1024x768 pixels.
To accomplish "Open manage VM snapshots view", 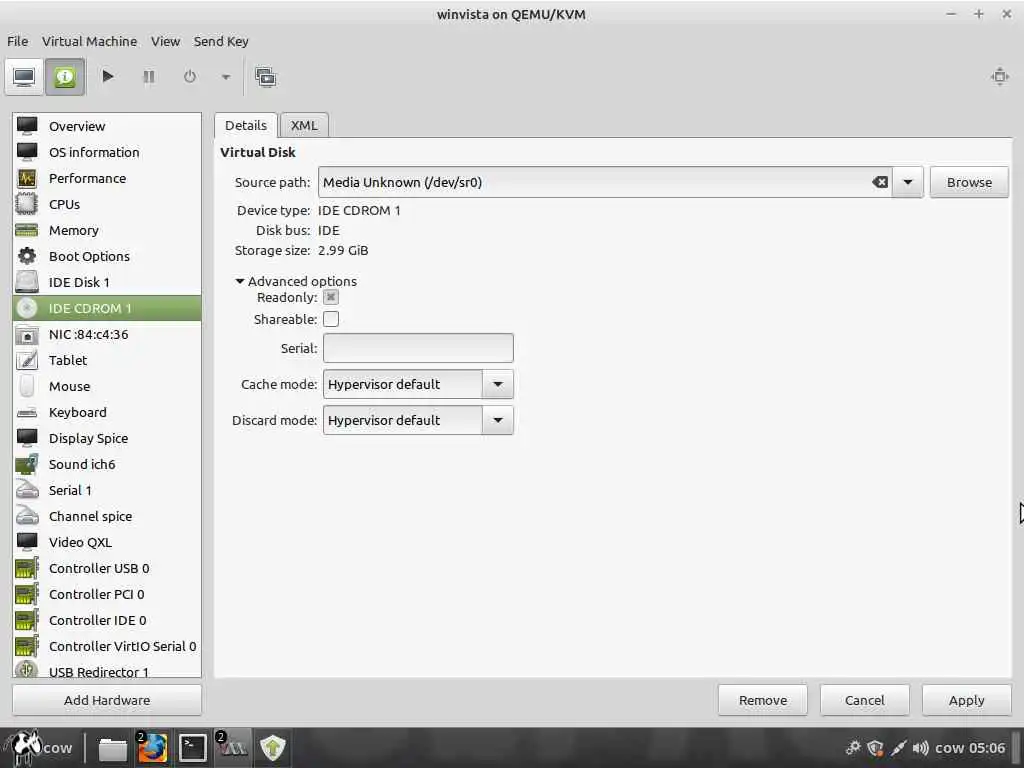I will tap(265, 77).
